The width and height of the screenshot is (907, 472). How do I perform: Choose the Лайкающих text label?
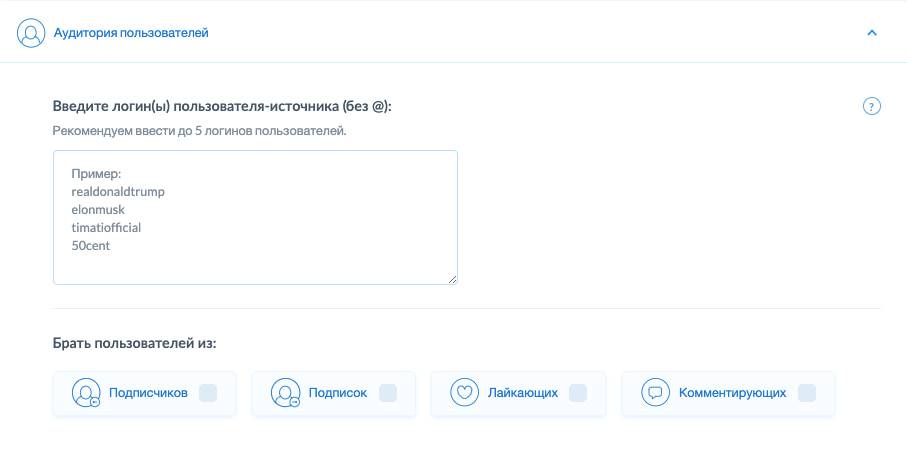click(x=522, y=393)
